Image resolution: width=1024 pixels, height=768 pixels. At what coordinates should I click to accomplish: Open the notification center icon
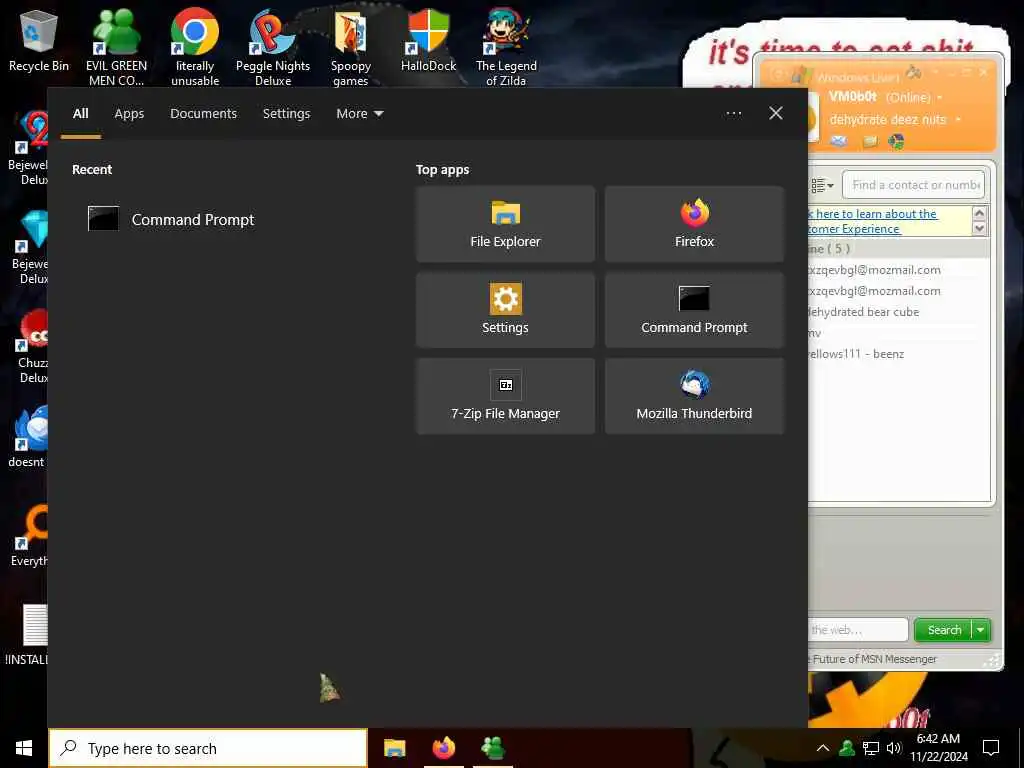click(x=991, y=748)
